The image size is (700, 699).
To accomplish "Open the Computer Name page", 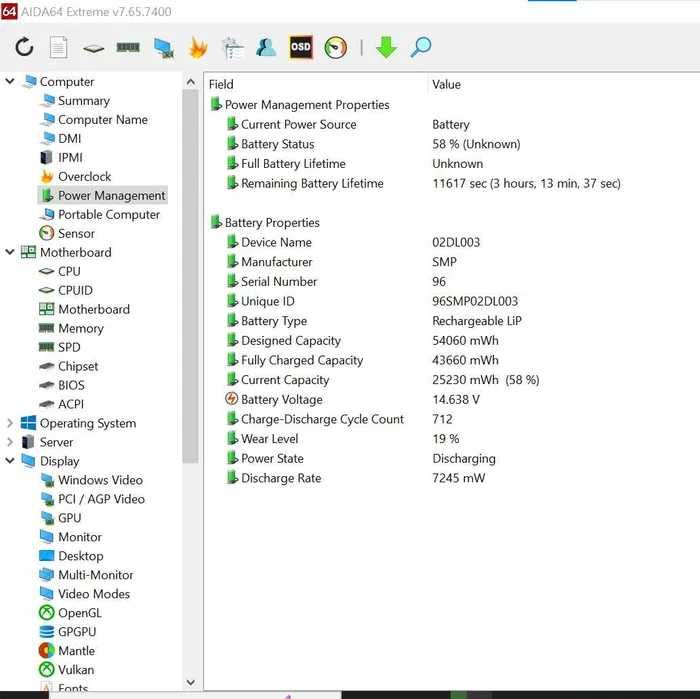I will tap(103, 120).
